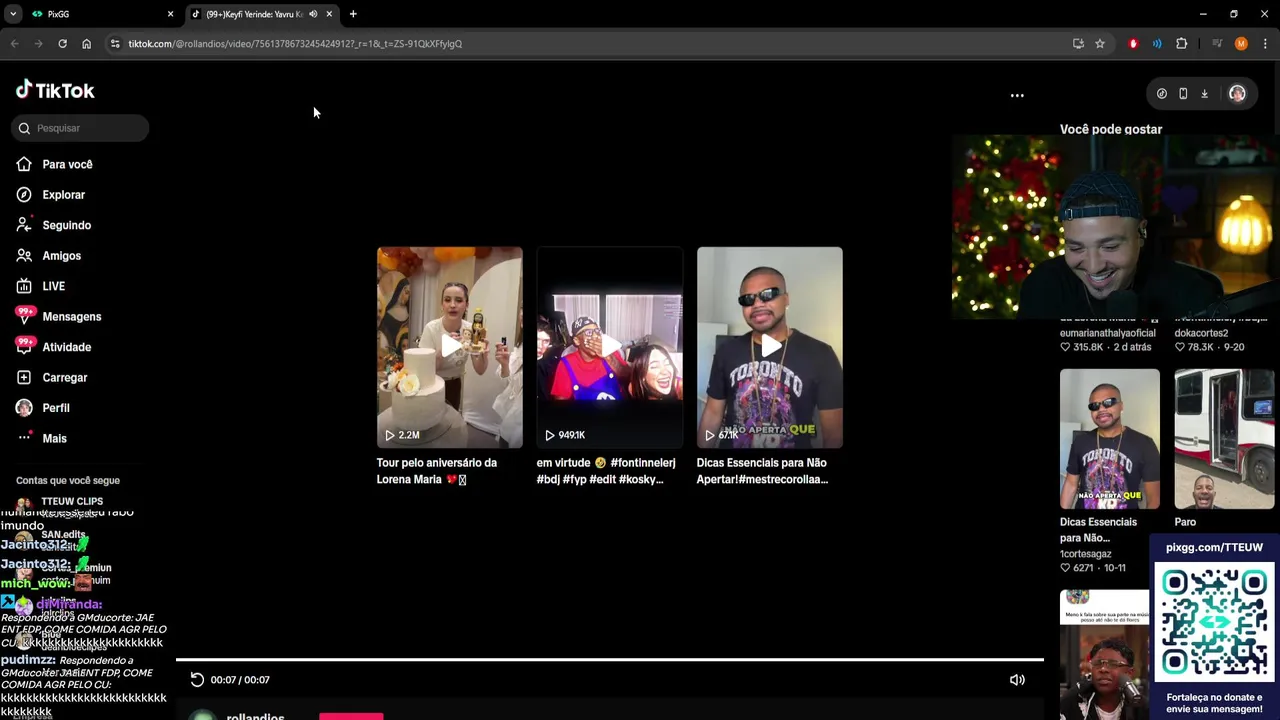1280x720 pixels.
Task: Click the phone app icon in header pill
Action: (x=1183, y=94)
